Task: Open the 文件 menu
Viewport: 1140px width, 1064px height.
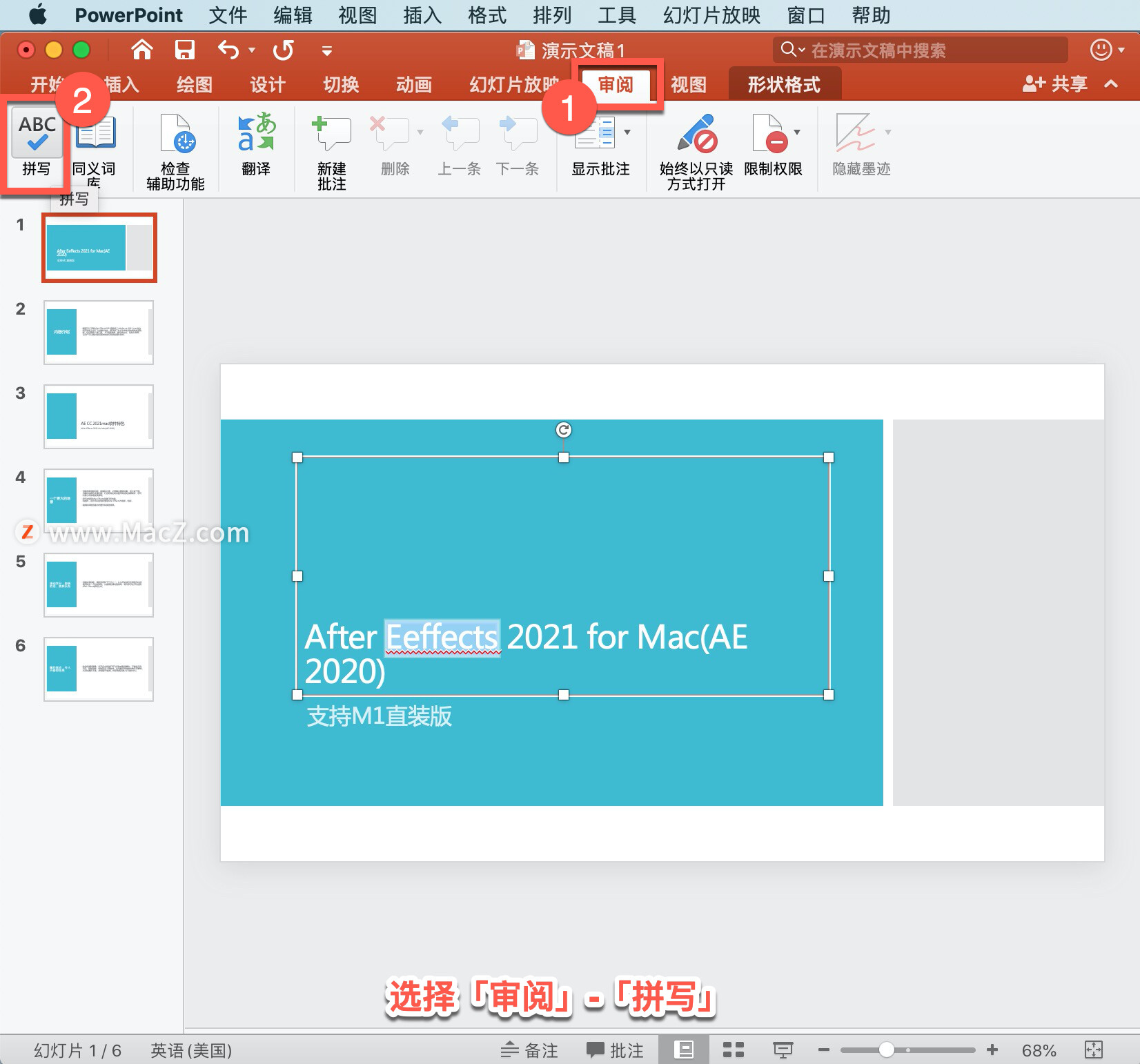Action: click(228, 14)
